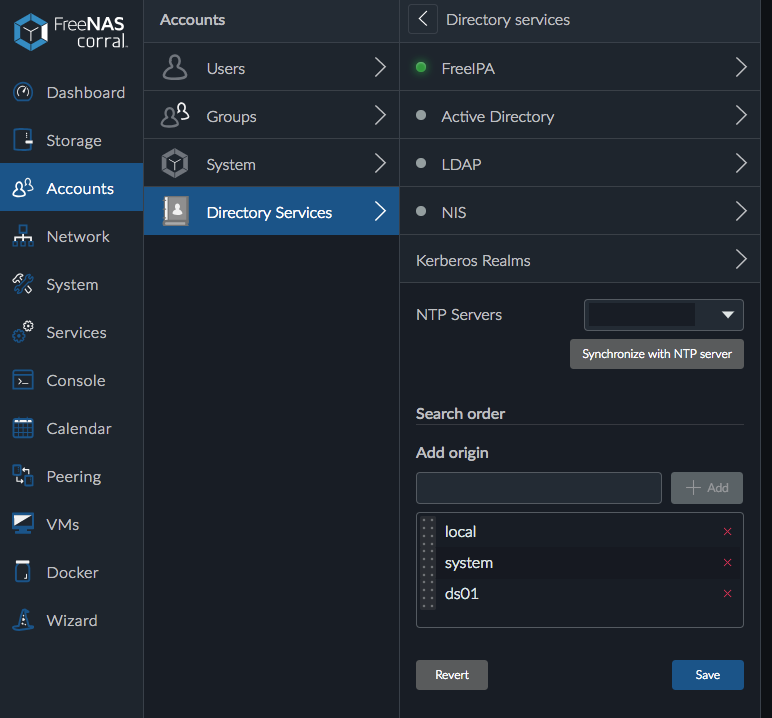Save the directory services settings
The height and width of the screenshot is (718, 772).
coord(708,675)
